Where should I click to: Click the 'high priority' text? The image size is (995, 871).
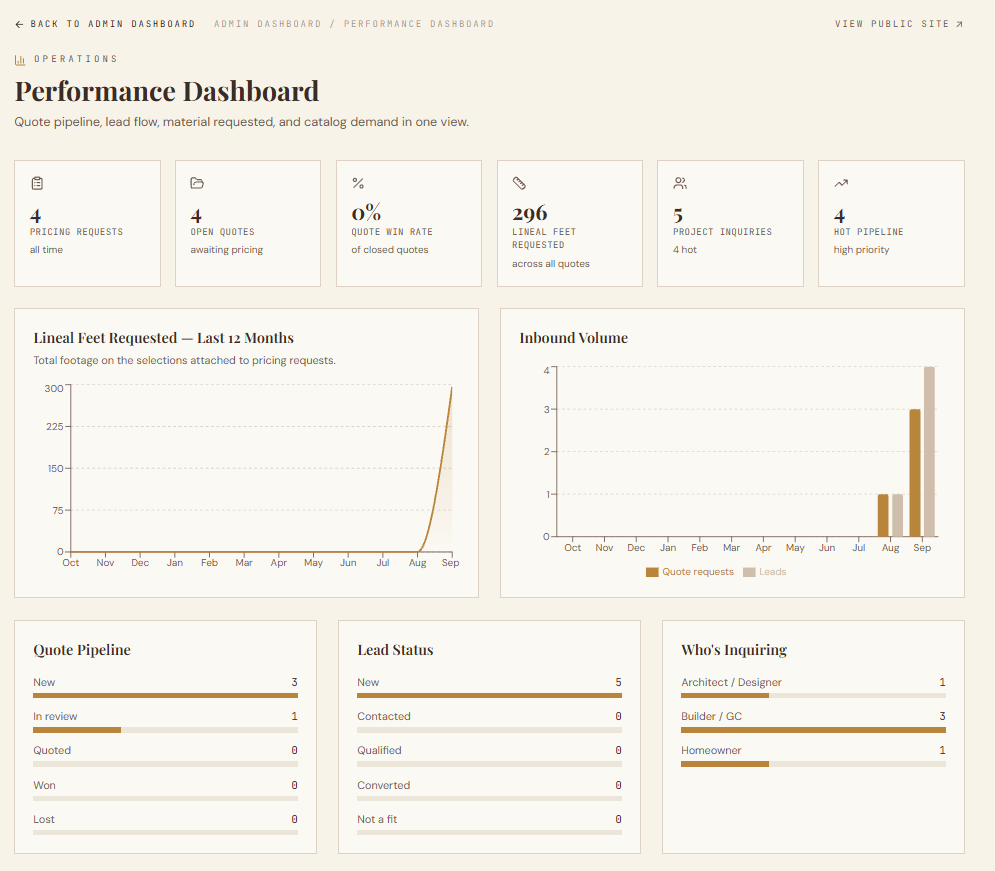pos(861,250)
